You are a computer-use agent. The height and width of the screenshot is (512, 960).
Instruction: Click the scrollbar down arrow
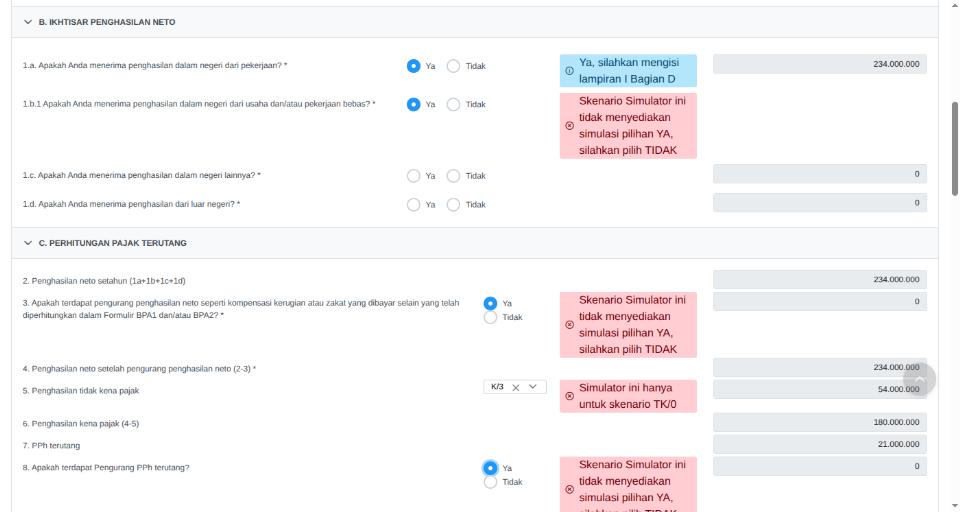coord(954,506)
